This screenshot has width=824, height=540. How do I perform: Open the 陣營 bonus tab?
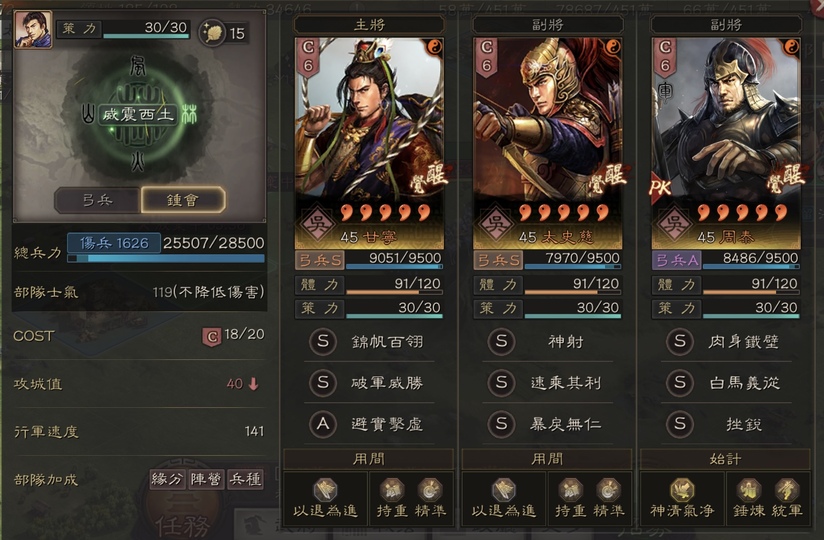point(207,479)
